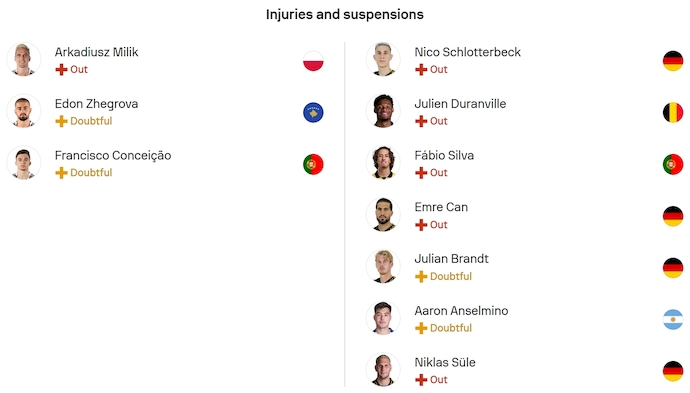Viewport: 690px width, 393px height.
Task: Open Julien Duranville's player photo
Action: click(x=383, y=111)
